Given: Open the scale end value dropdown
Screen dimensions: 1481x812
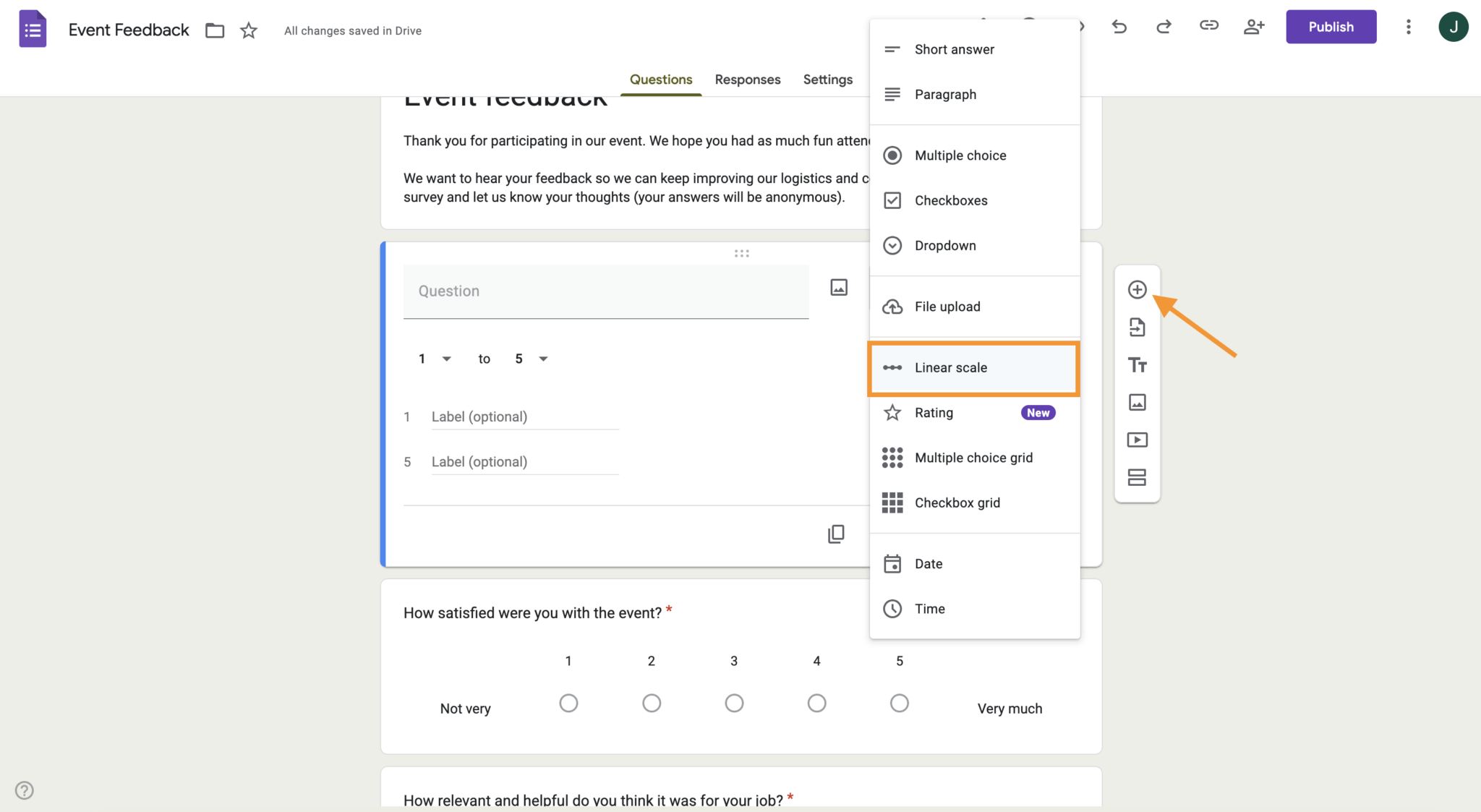Looking at the screenshot, I should click(531, 359).
